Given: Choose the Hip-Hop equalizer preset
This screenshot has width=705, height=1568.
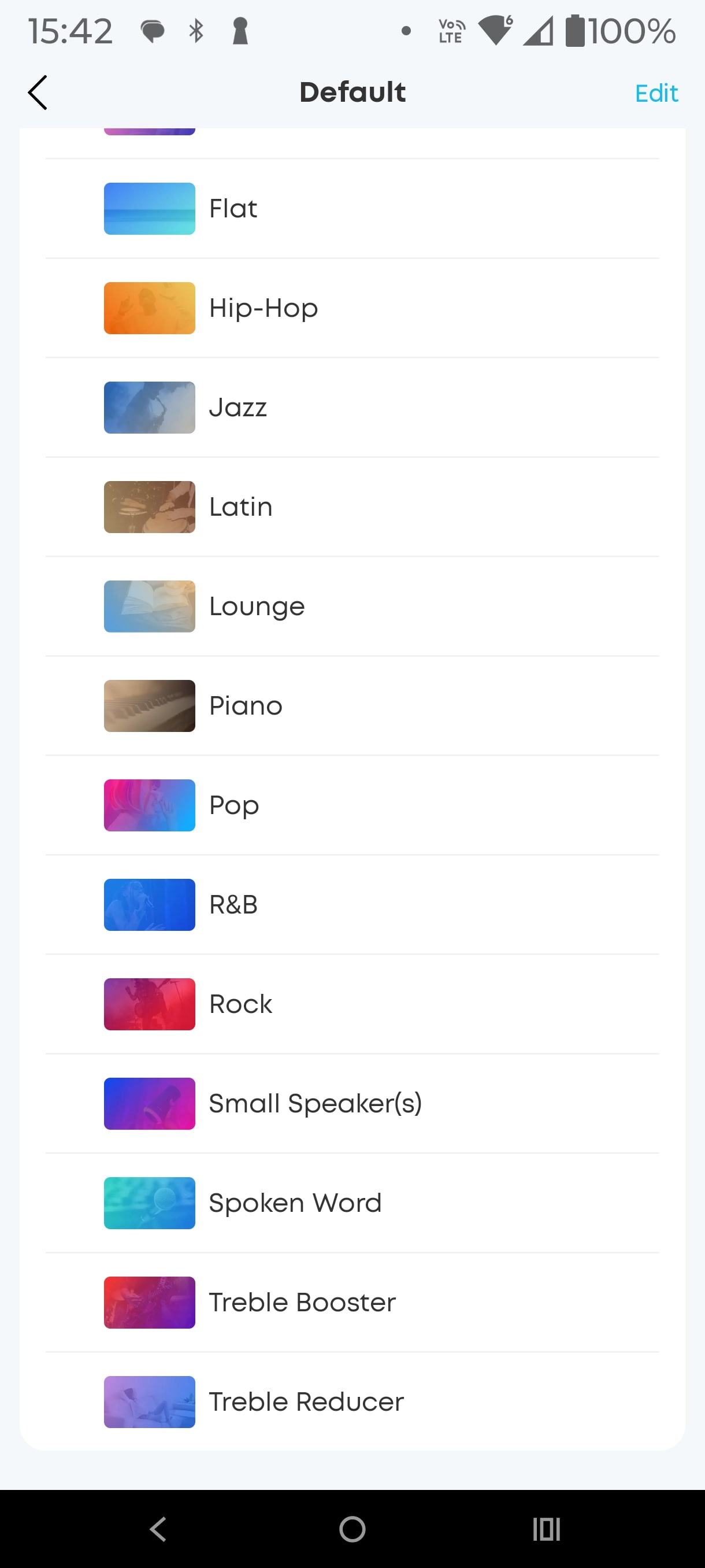Looking at the screenshot, I should pos(264,308).
